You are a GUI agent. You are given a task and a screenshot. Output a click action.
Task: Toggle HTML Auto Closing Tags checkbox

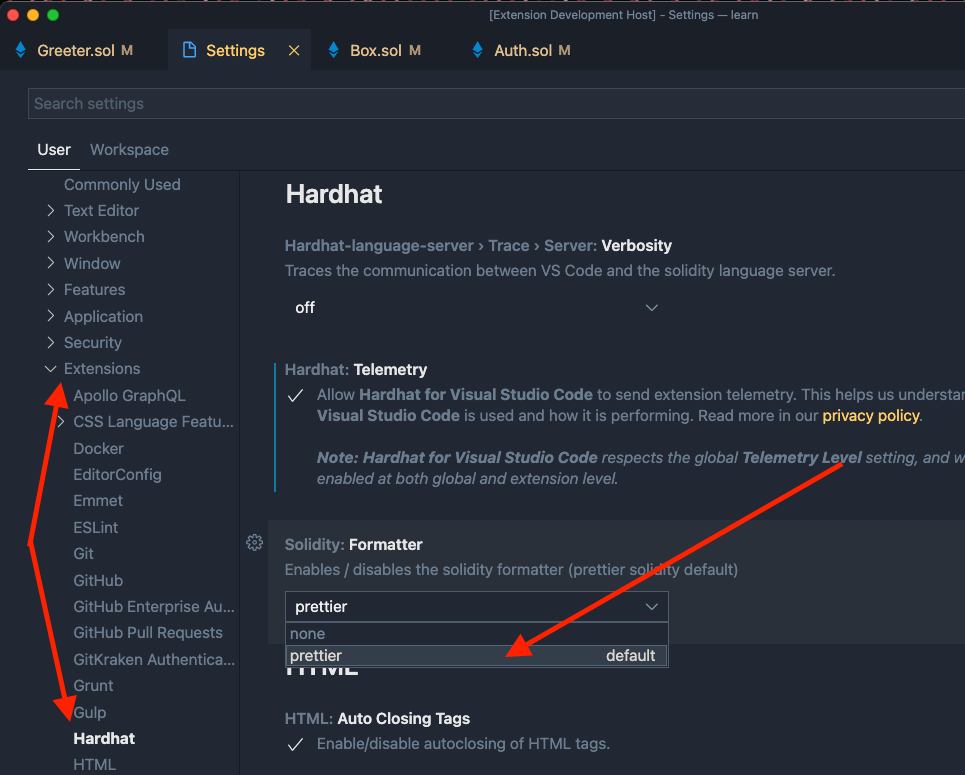295,744
